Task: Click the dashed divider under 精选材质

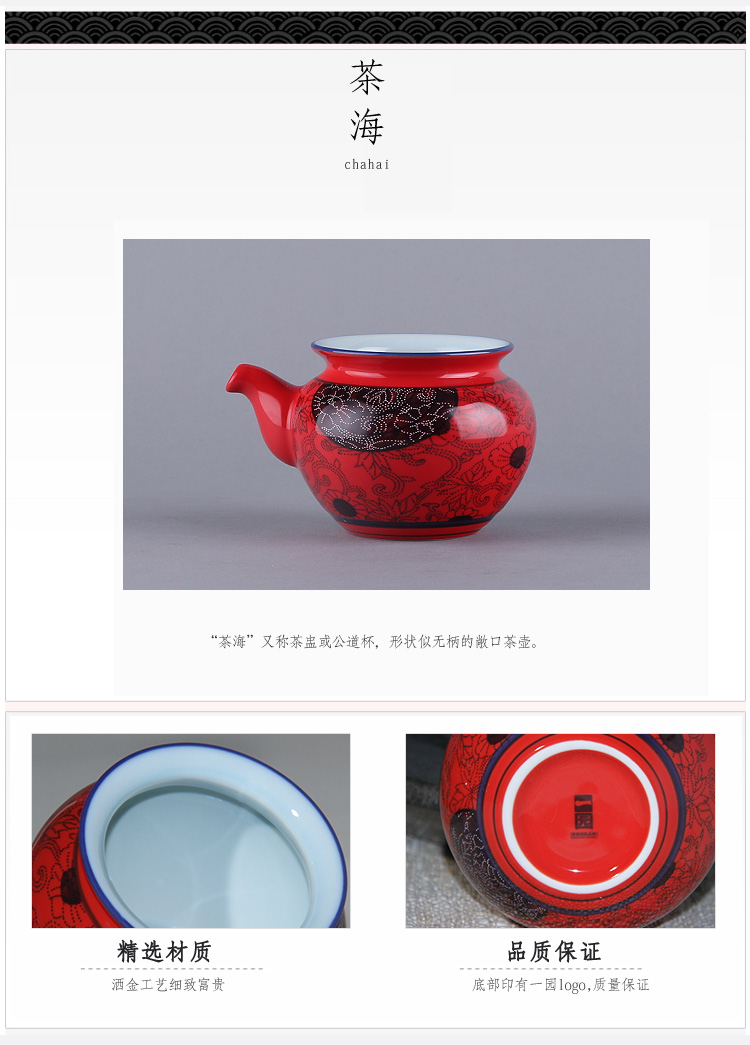Action: click(172, 968)
